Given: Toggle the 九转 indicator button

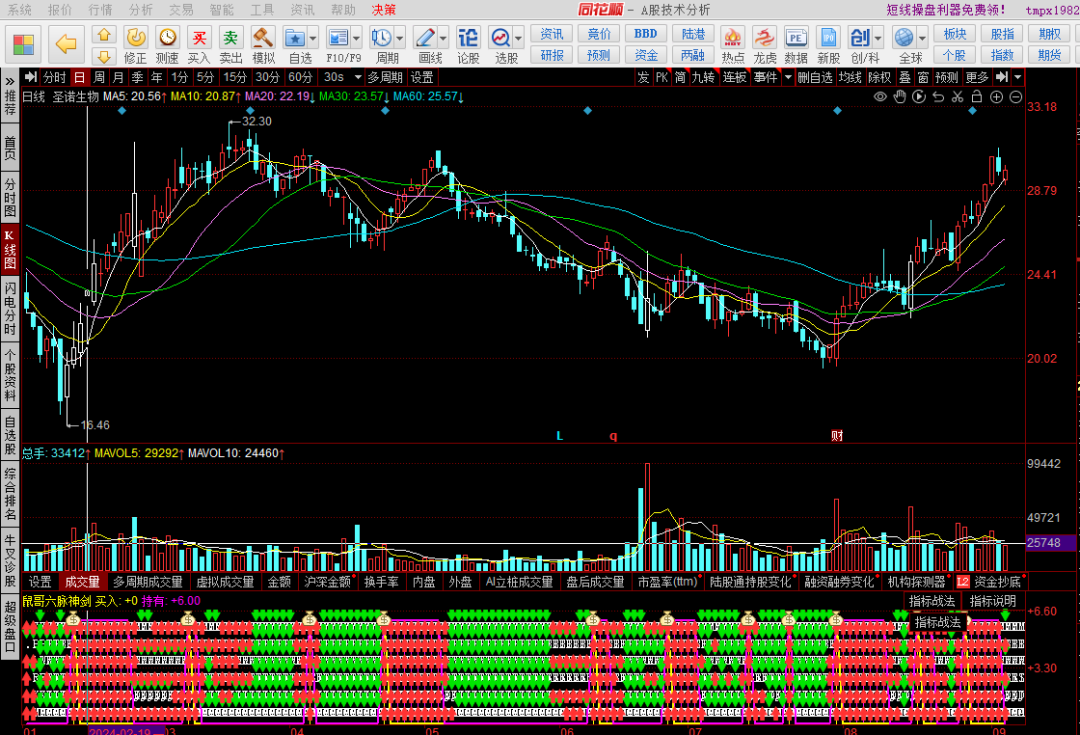Looking at the screenshot, I should click(703, 77).
